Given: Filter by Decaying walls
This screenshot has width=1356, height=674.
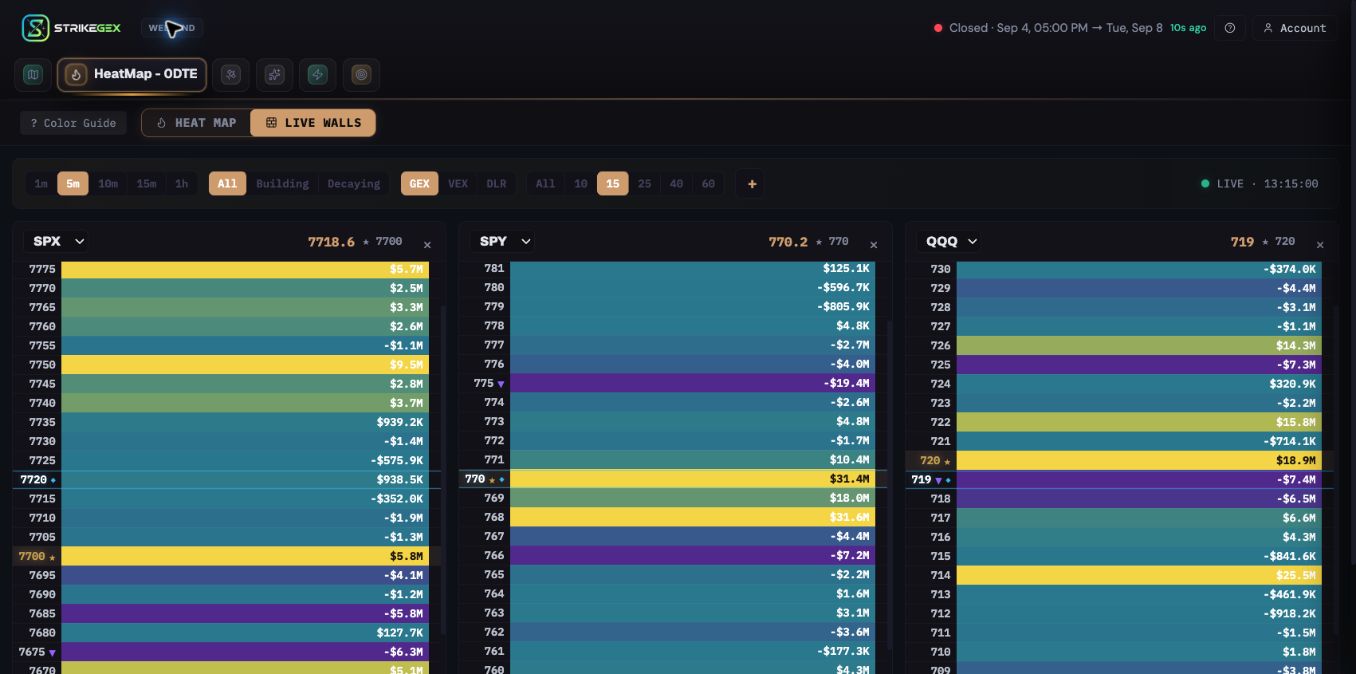Looking at the screenshot, I should (354, 184).
